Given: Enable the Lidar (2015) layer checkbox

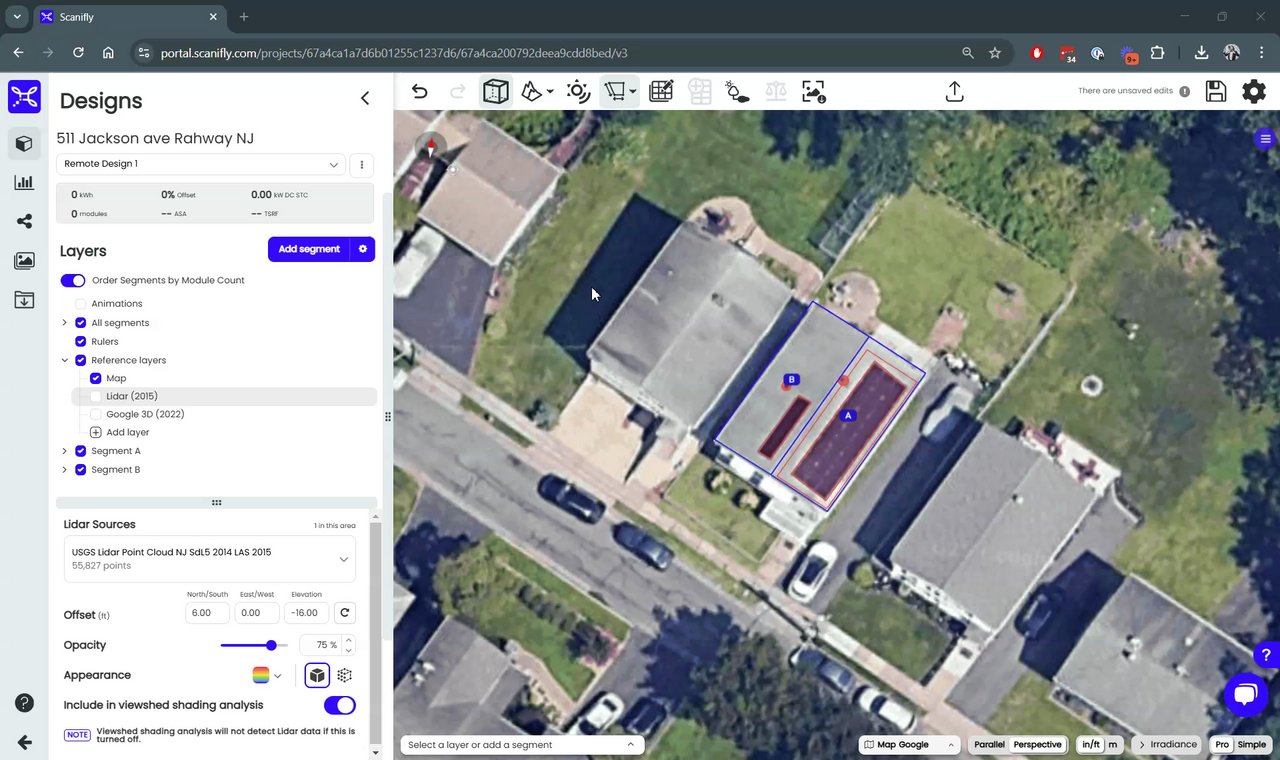Looking at the screenshot, I should tap(96, 397).
